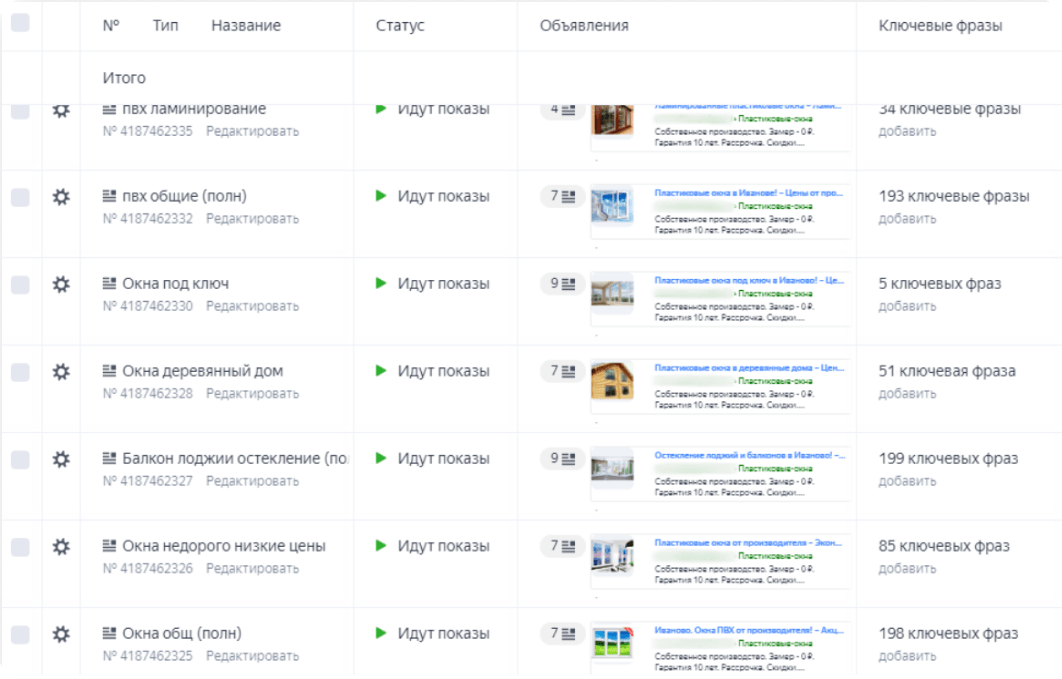Click the 7 ads counter for пвх общие (полн)
This screenshot has height=679, width=1062.
(x=562, y=197)
